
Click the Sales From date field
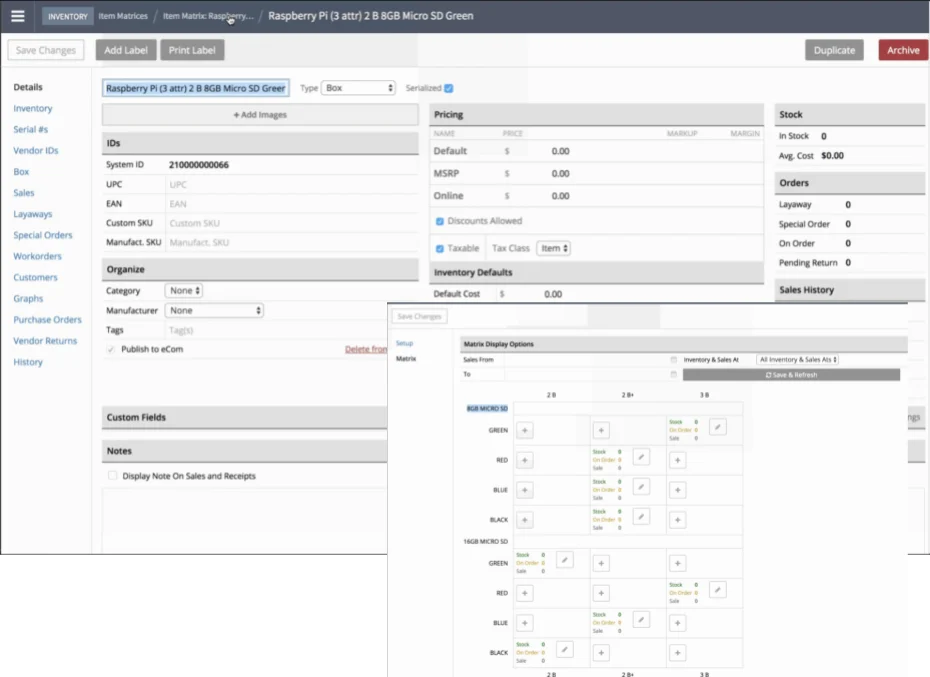(591, 360)
